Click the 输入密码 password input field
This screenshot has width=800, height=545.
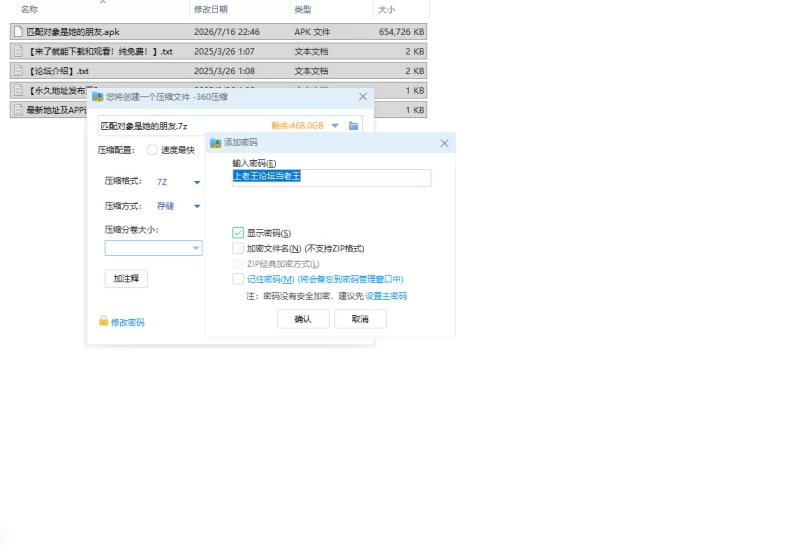coord(332,177)
